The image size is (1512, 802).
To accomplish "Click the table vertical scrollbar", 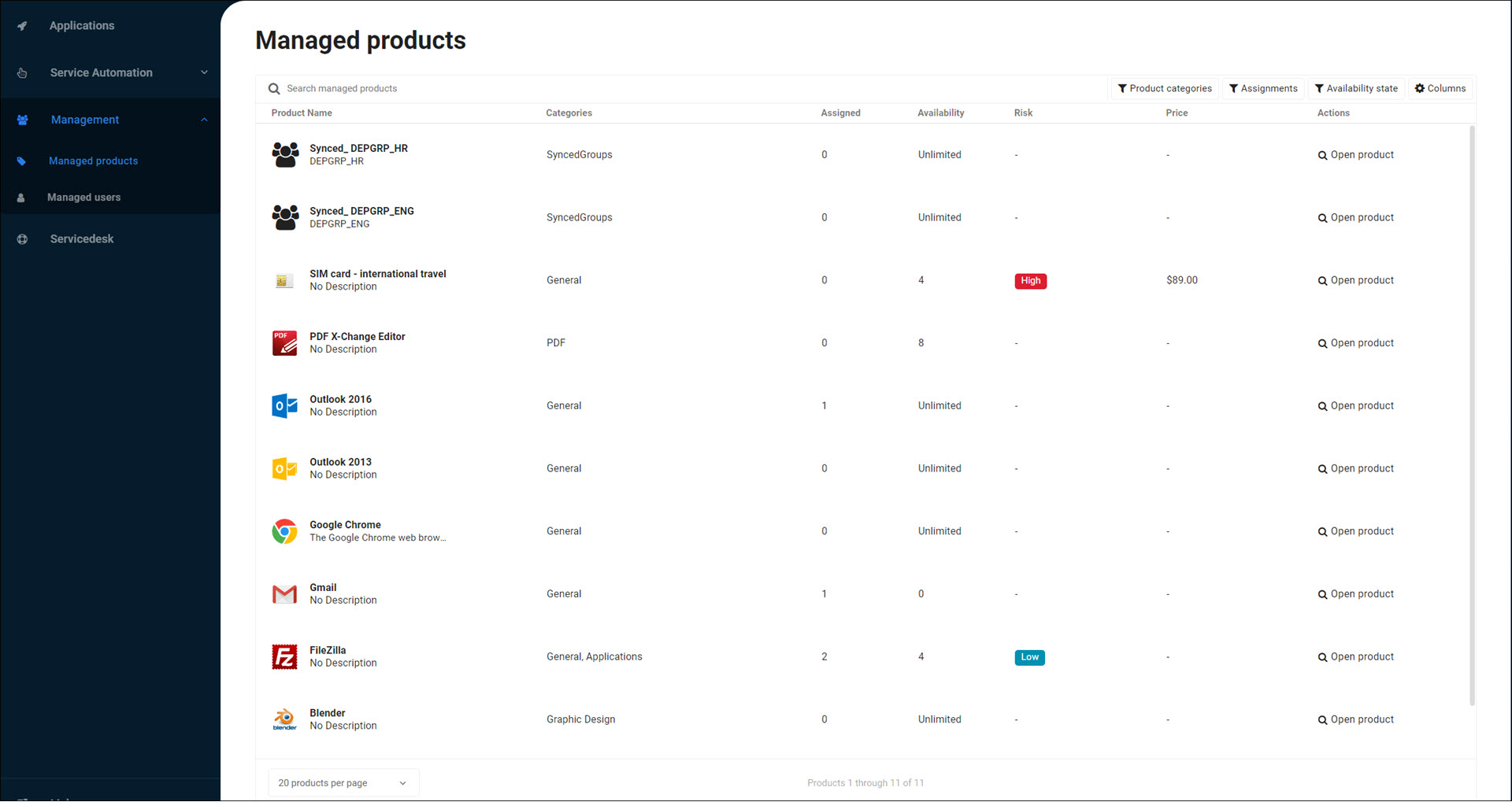I will (x=1471, y=415).
